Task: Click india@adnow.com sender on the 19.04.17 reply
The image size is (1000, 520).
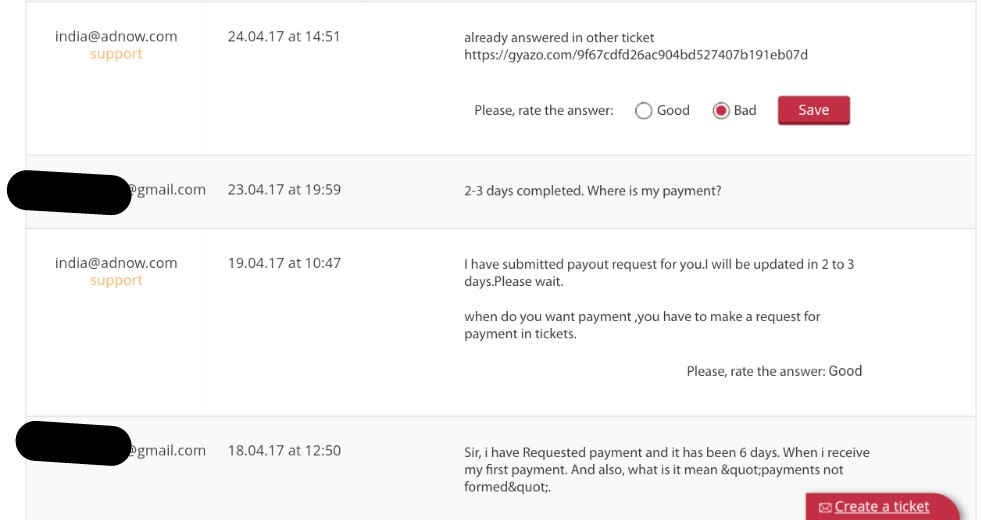Action: [x=116, y=263]
